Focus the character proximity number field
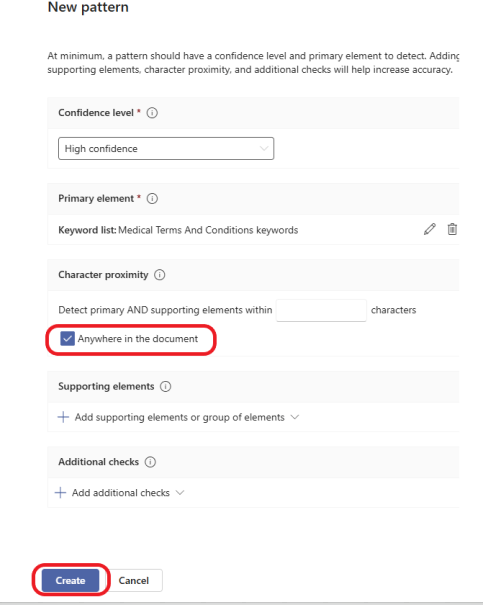Viewport: 483px width, 605px height. [321, 310]
